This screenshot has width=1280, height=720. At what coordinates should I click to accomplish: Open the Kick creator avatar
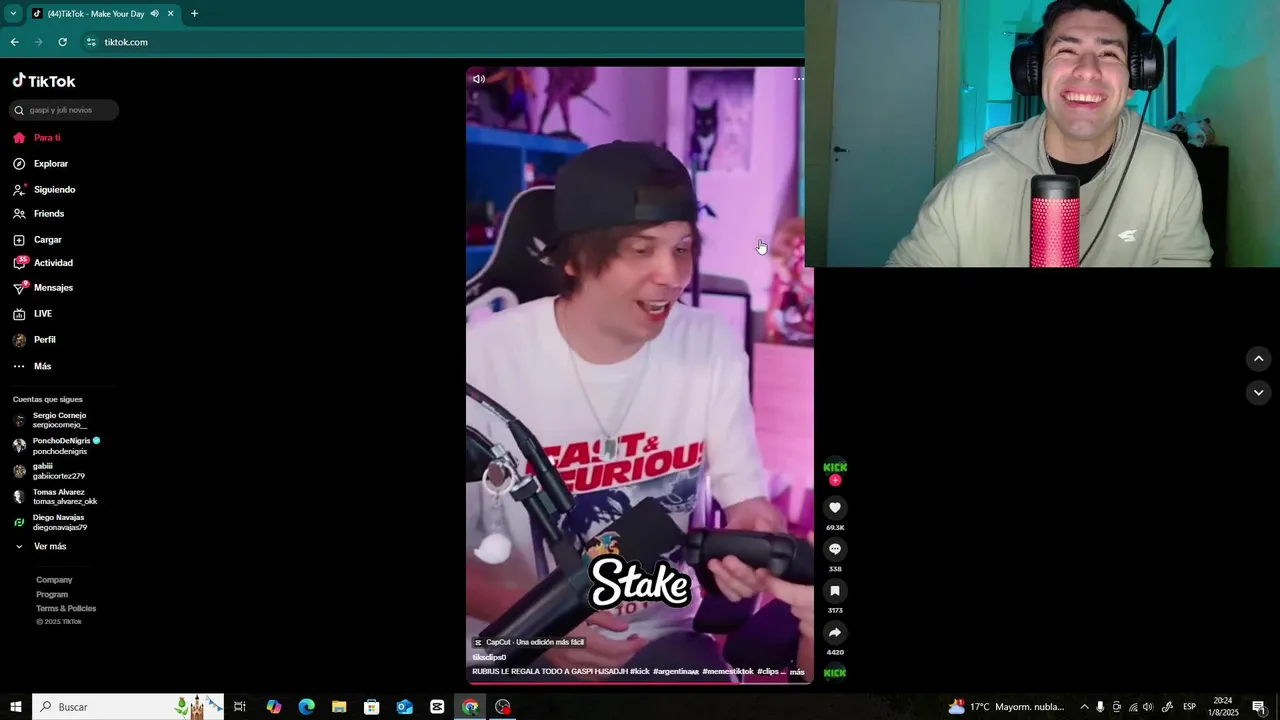[835, 467]
